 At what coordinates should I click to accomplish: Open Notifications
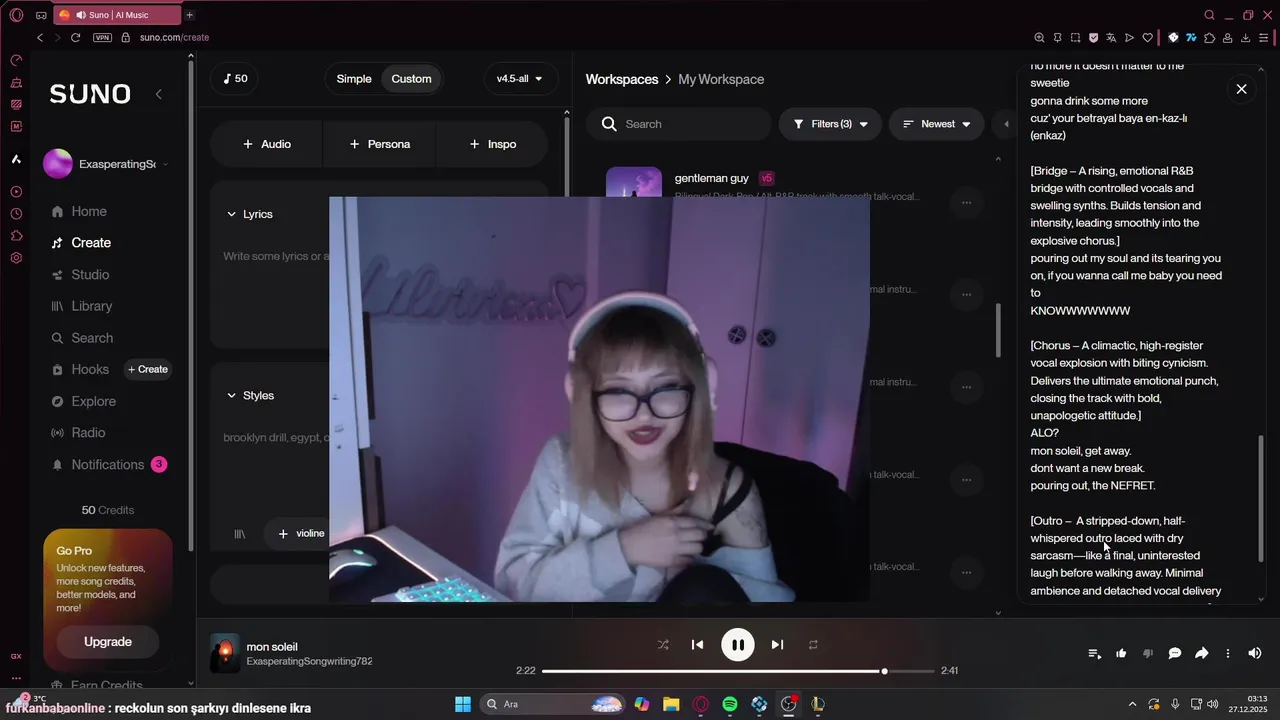107,465
